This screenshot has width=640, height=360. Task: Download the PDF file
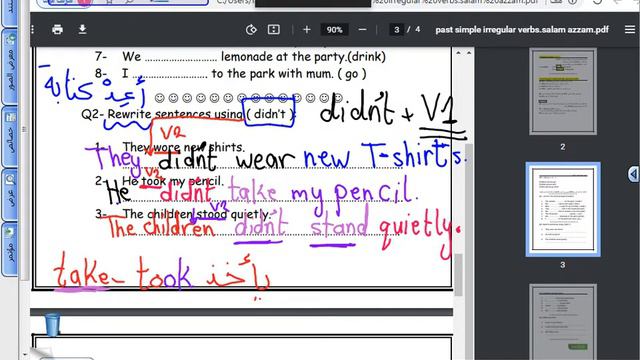(82, 29)
